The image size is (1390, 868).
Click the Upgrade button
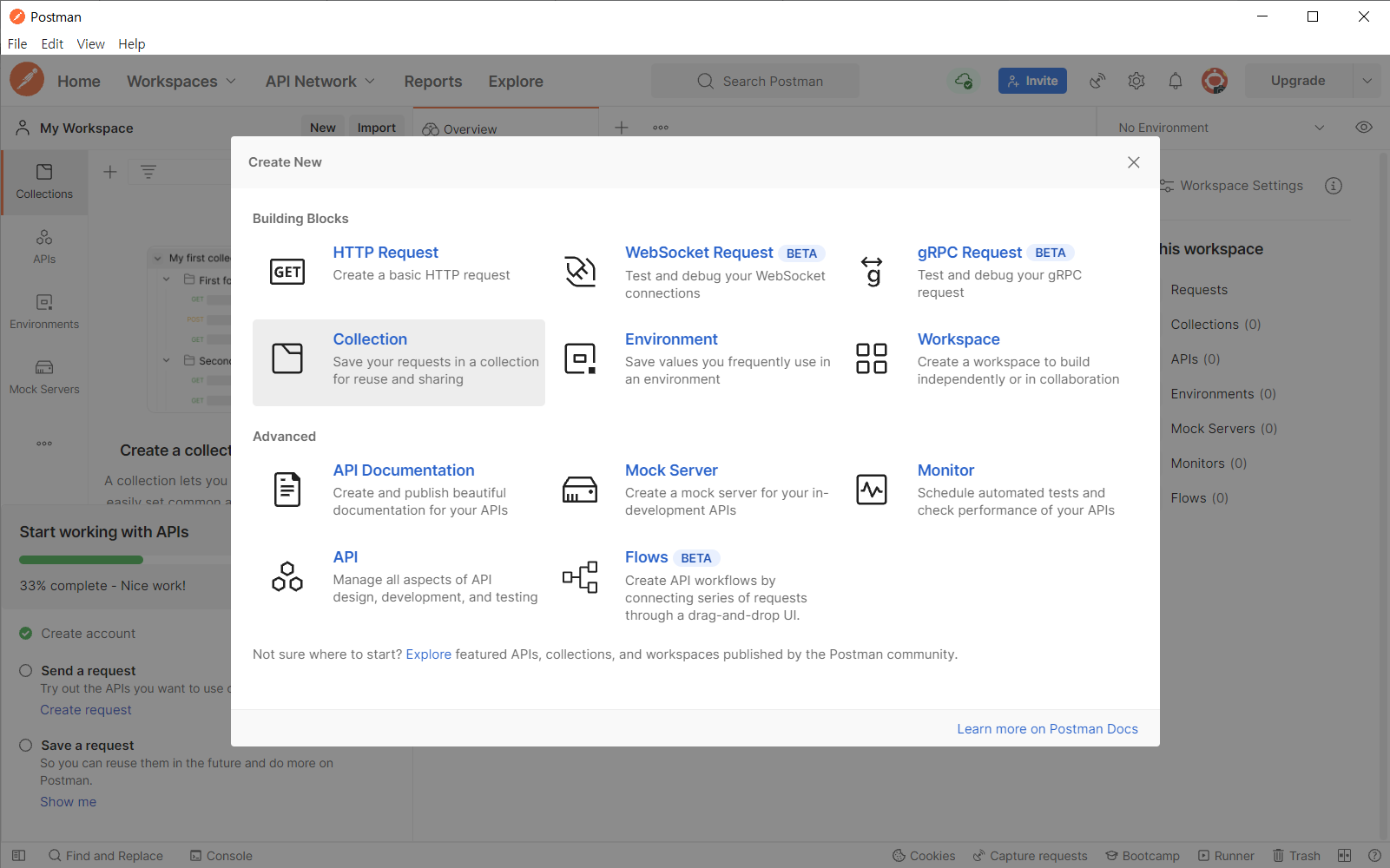[x=1298, y=81]
